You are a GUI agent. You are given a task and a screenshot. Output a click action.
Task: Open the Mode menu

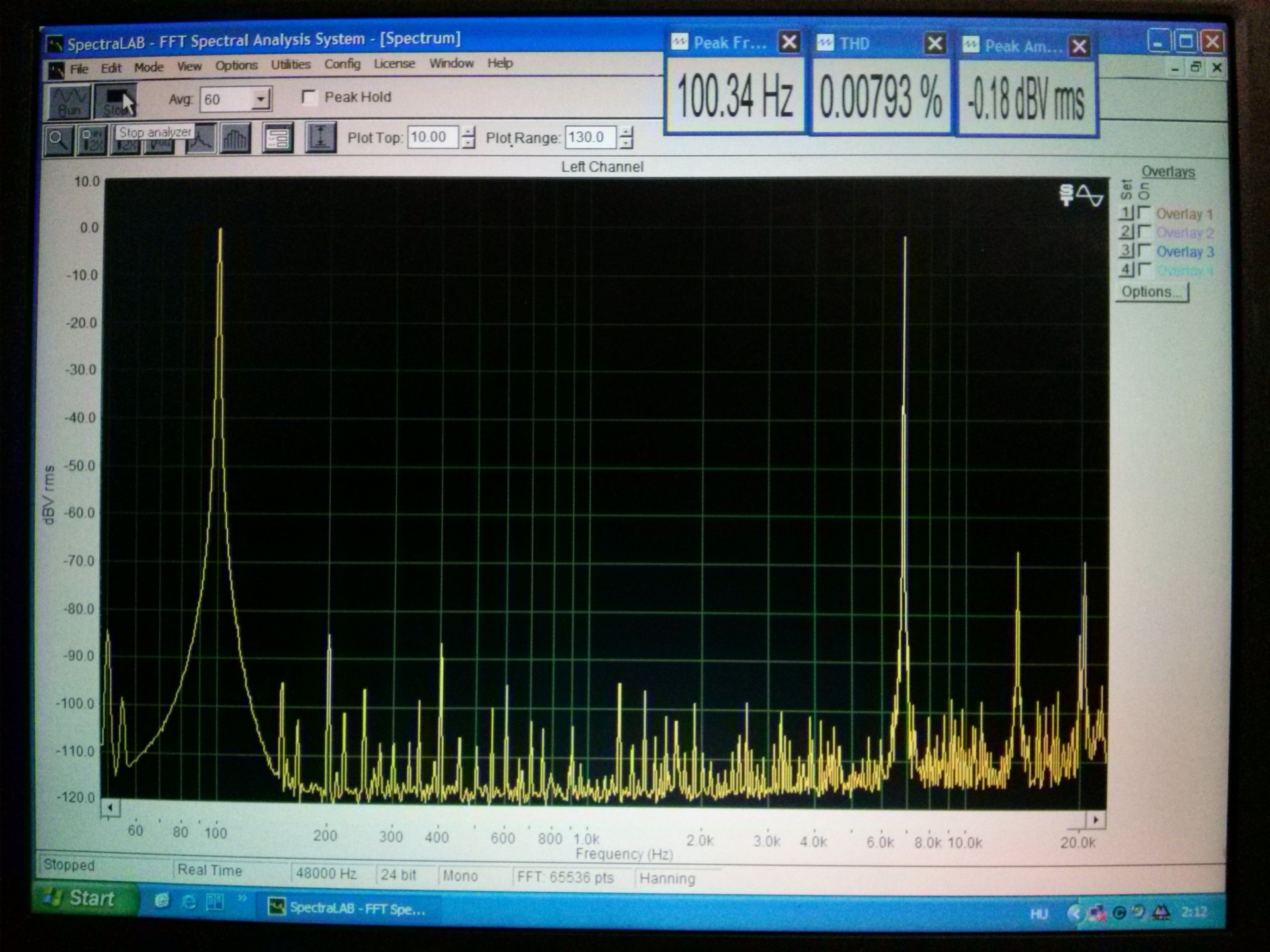tap(148, 67)
